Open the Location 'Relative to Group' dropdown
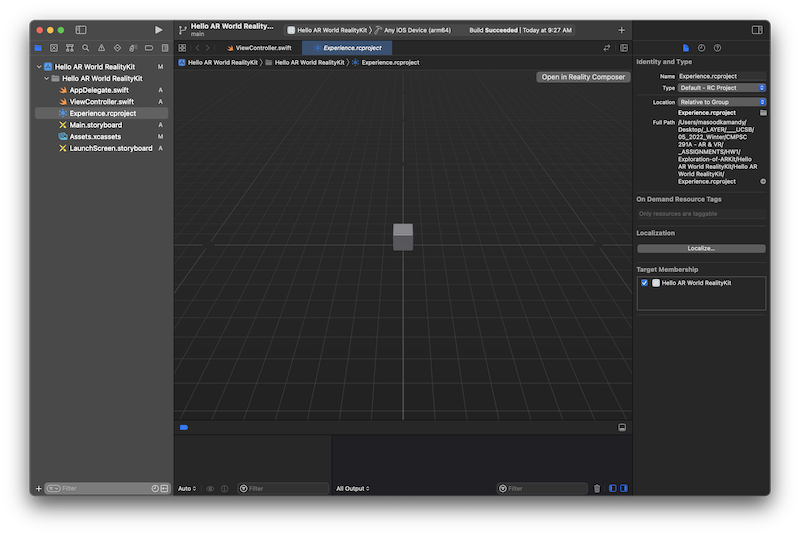This screenshot has height=535, width=800. pyautogui.click(x=721, y=102)
